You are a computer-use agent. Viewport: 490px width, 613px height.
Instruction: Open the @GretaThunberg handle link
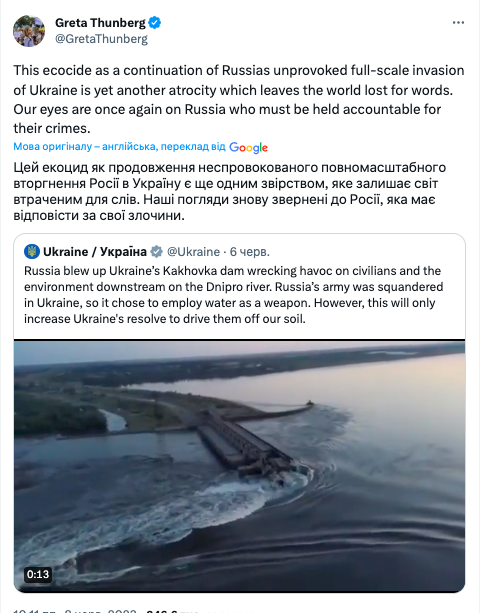pyautogui.click(x=101, y=39)
